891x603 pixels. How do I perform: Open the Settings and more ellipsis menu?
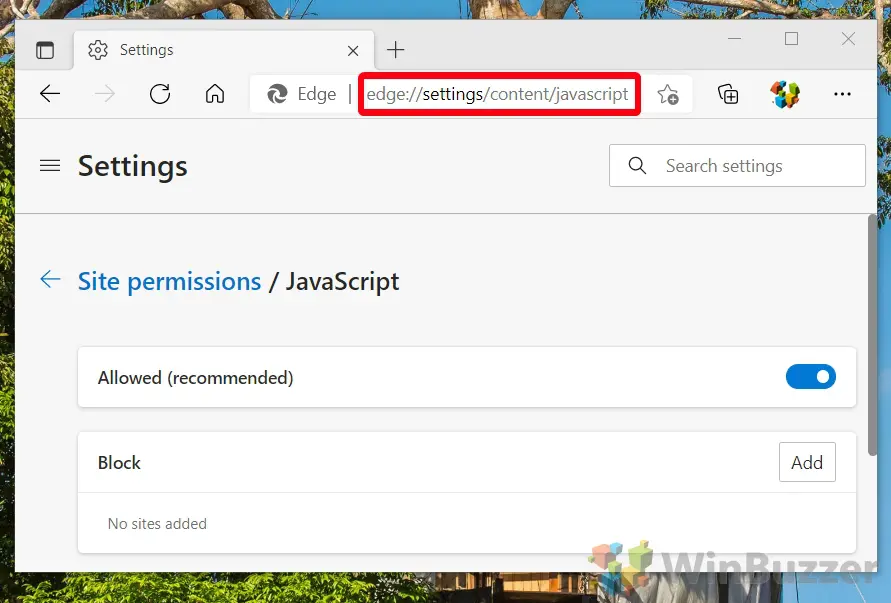[x=842, y=94]
